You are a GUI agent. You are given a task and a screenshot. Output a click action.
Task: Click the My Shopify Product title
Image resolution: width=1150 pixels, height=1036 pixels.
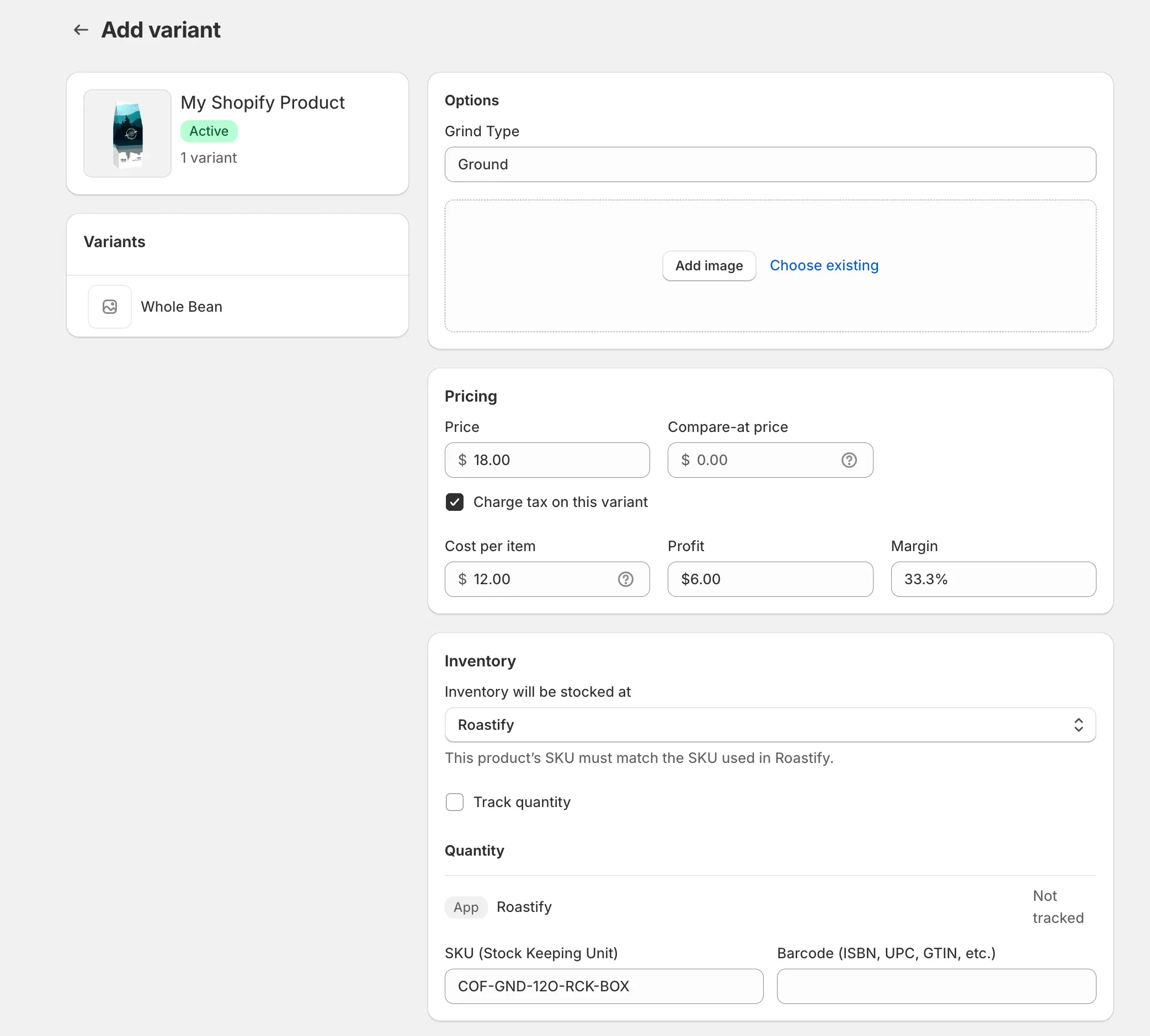263,103
